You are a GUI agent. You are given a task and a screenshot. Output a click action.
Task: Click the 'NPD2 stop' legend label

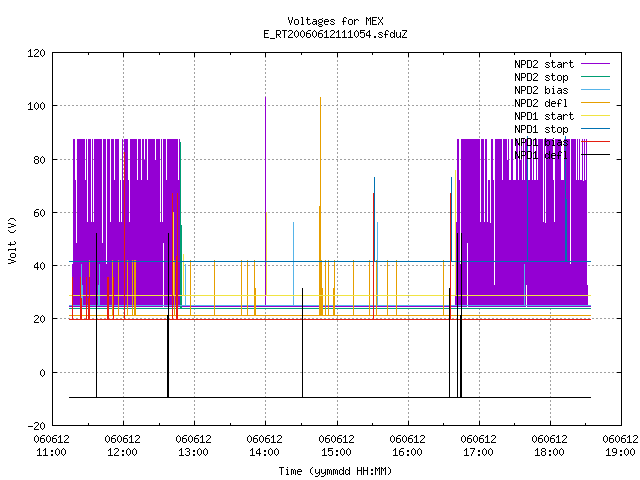[x=541, y=77]
